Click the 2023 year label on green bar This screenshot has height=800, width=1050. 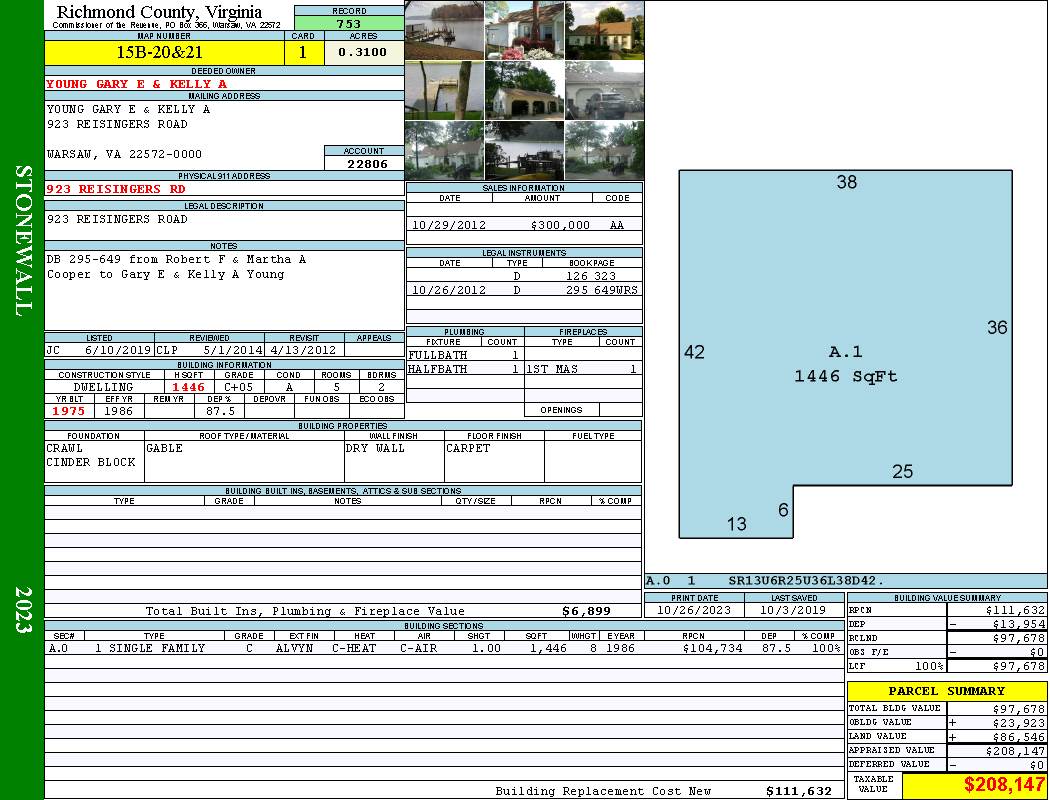point(23,610)
